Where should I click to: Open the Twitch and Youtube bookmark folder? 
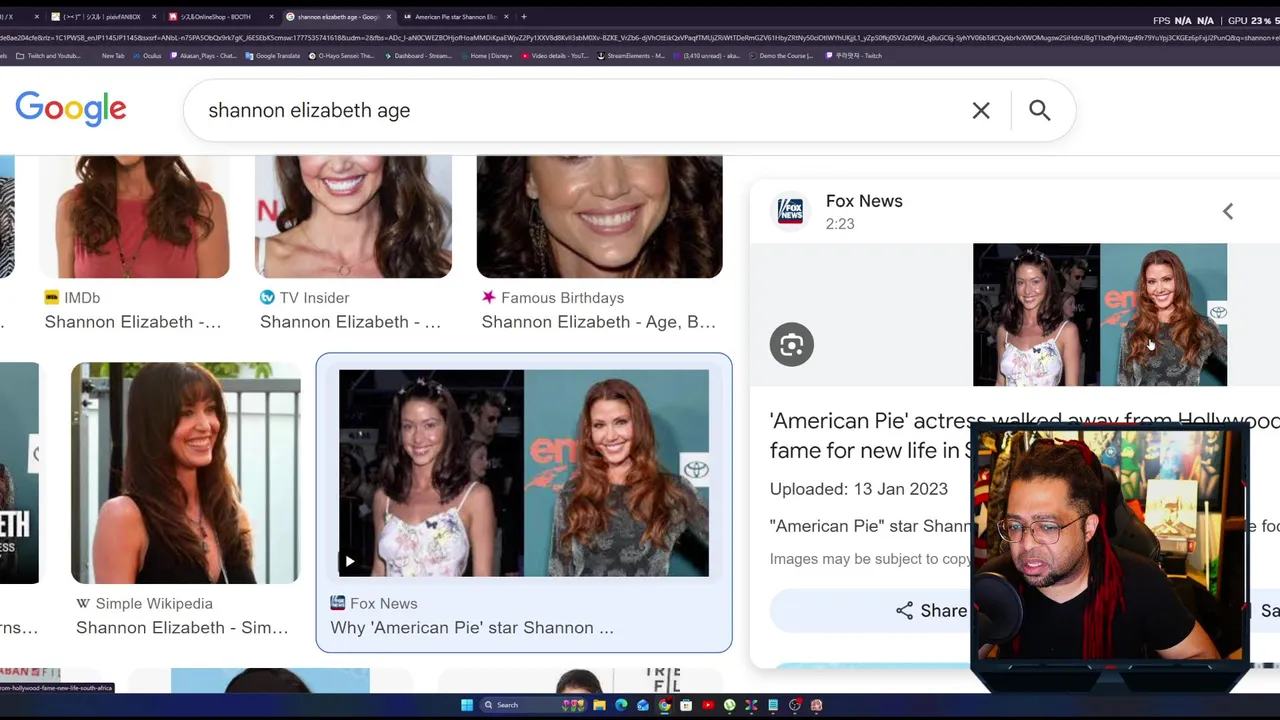(x=48, y=56)
